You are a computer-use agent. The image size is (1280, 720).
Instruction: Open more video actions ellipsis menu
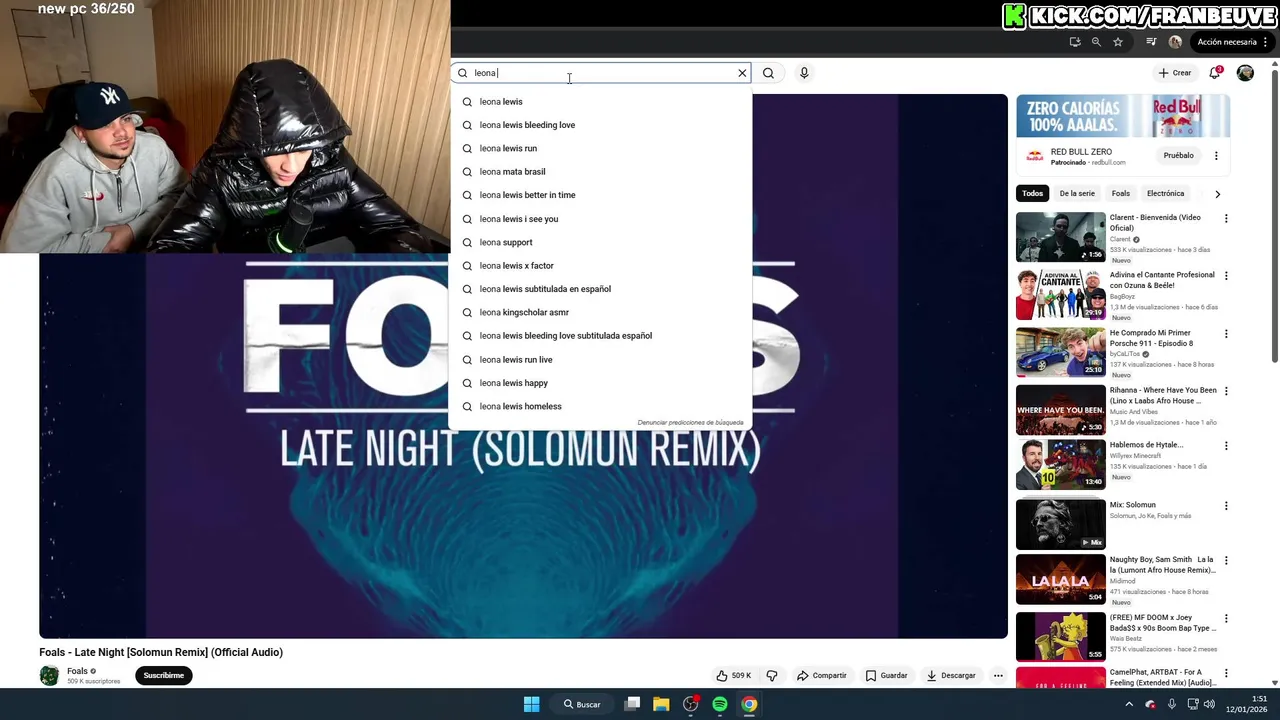coord(998,676)
